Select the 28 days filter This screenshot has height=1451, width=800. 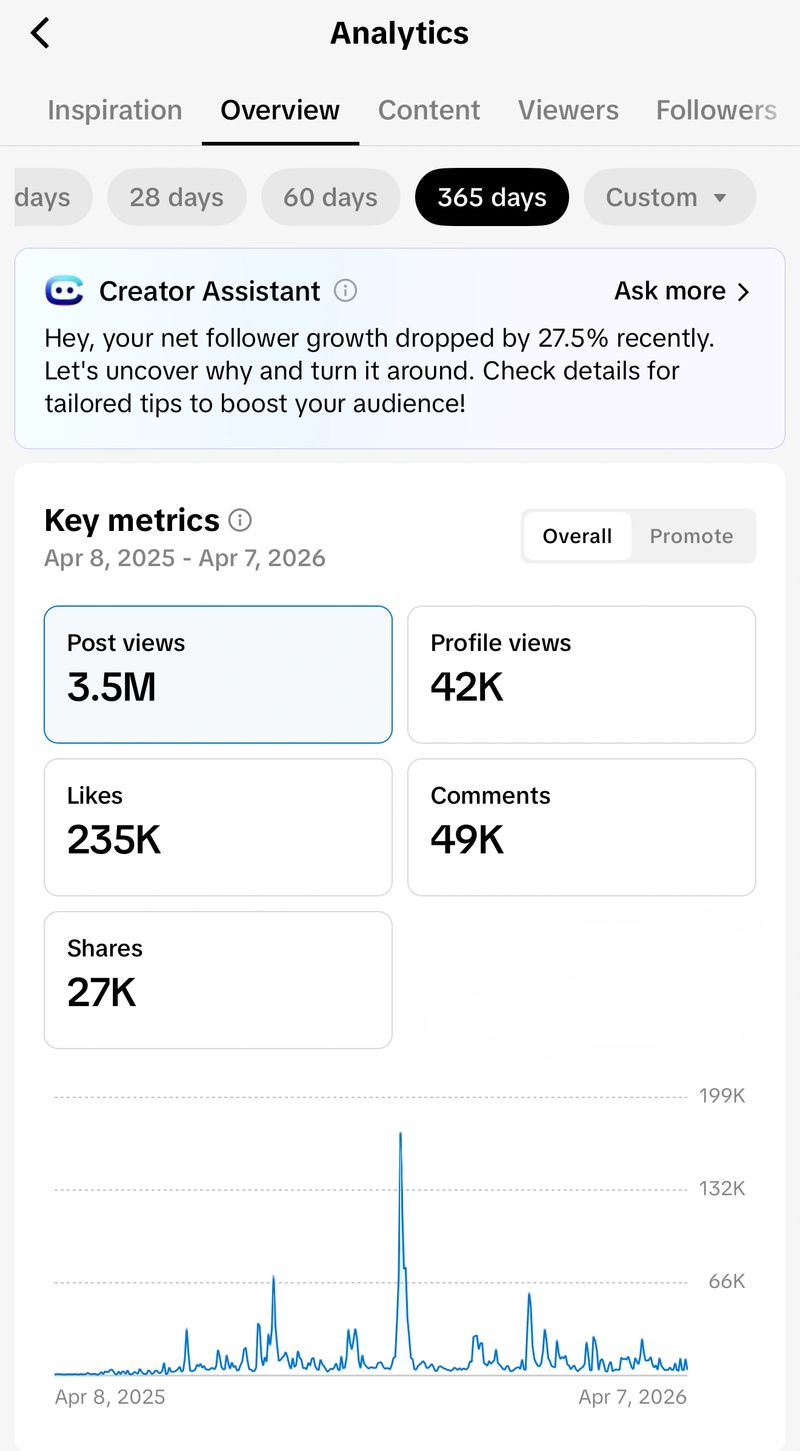click(x=176, y=197)
